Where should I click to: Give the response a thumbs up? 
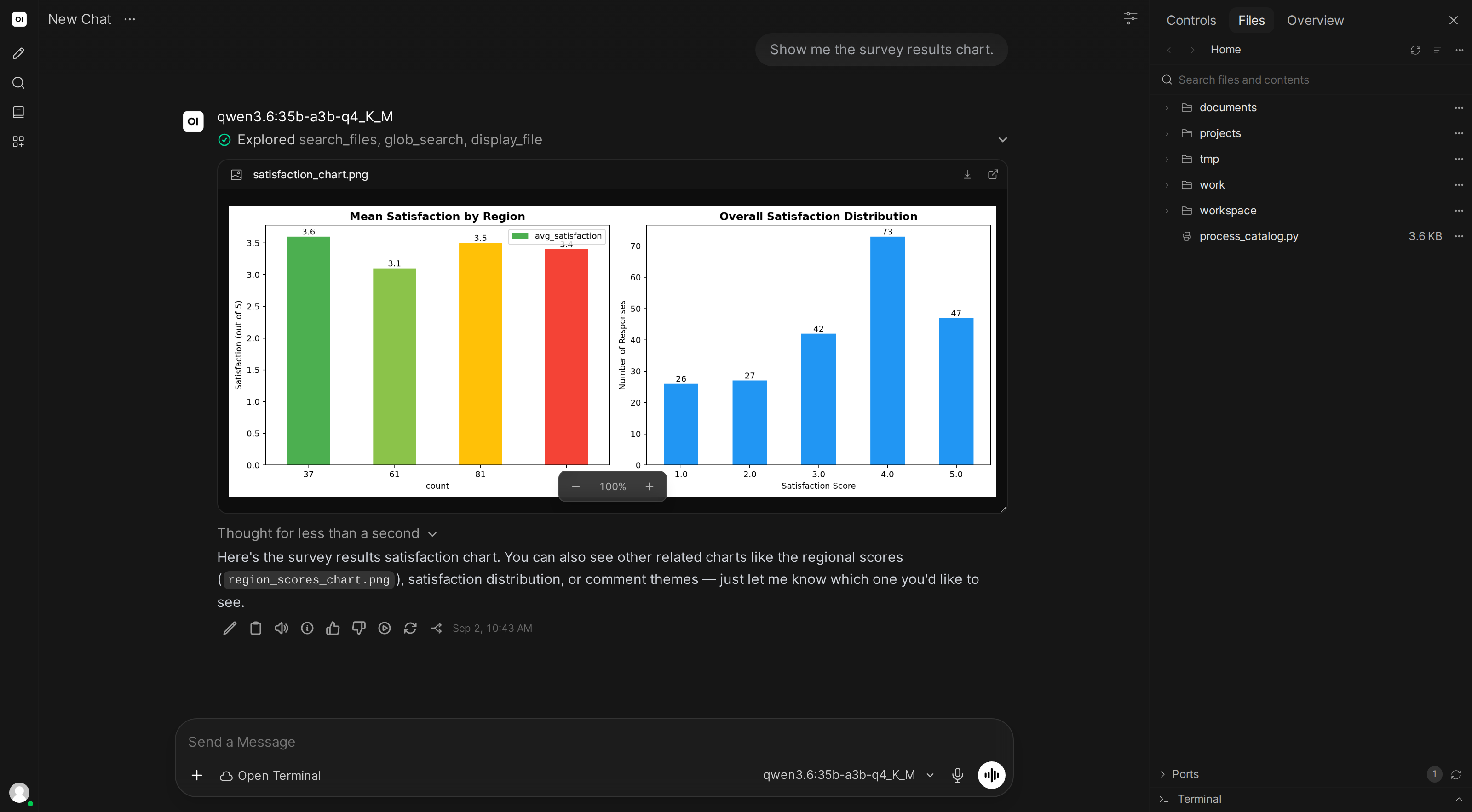tap(333, 628)
